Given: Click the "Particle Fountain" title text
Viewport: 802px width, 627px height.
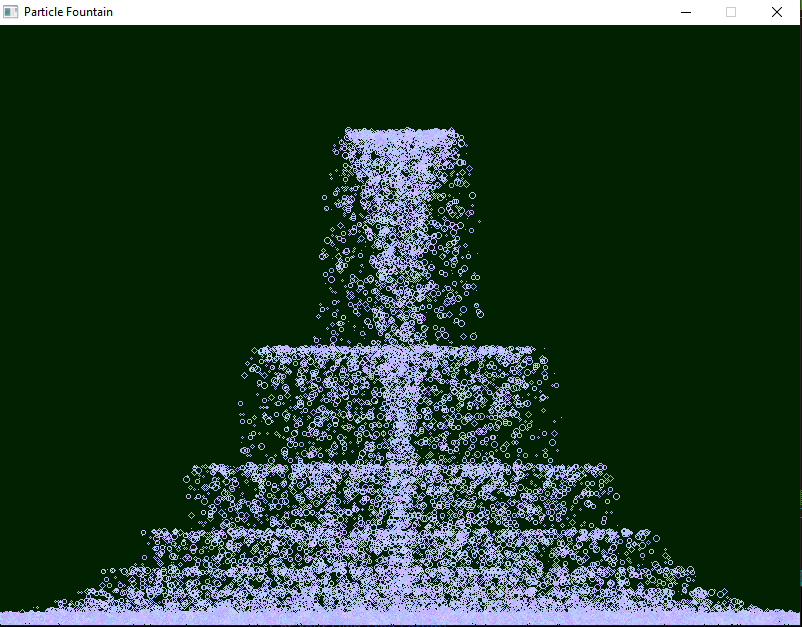Looking at the screenshot, I should (68, 12).
